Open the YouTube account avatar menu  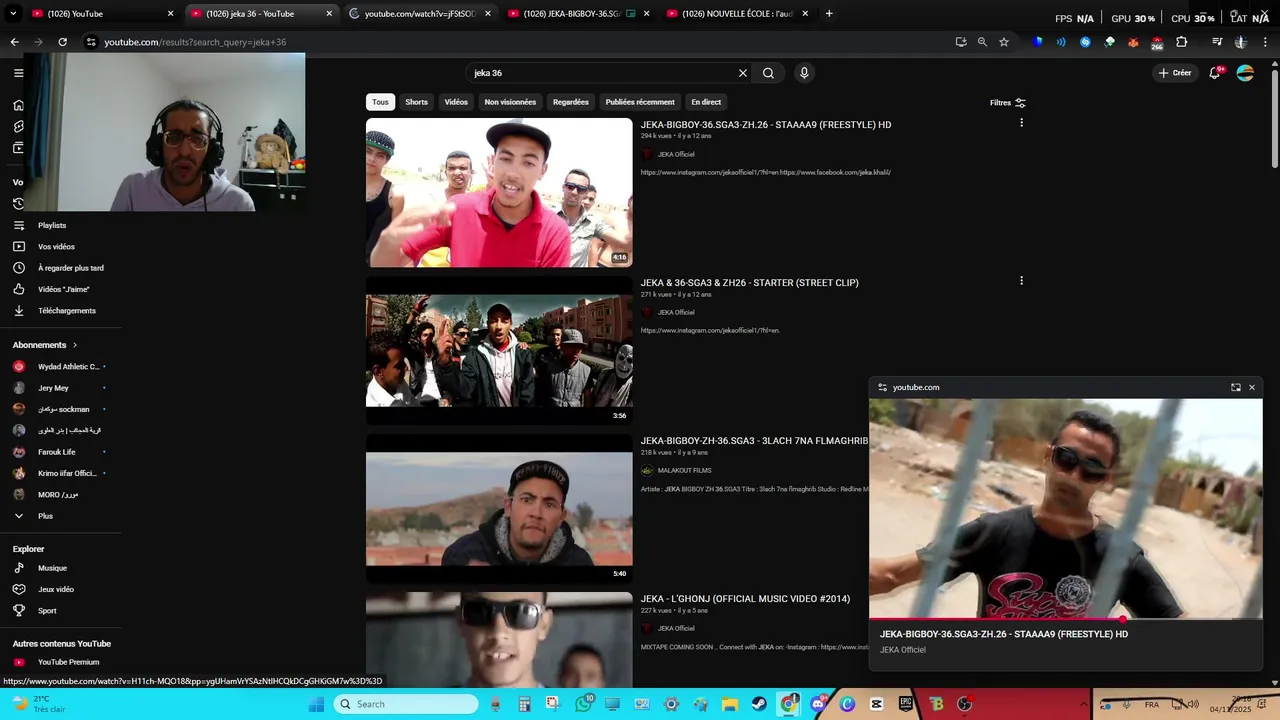[1245, 73]
